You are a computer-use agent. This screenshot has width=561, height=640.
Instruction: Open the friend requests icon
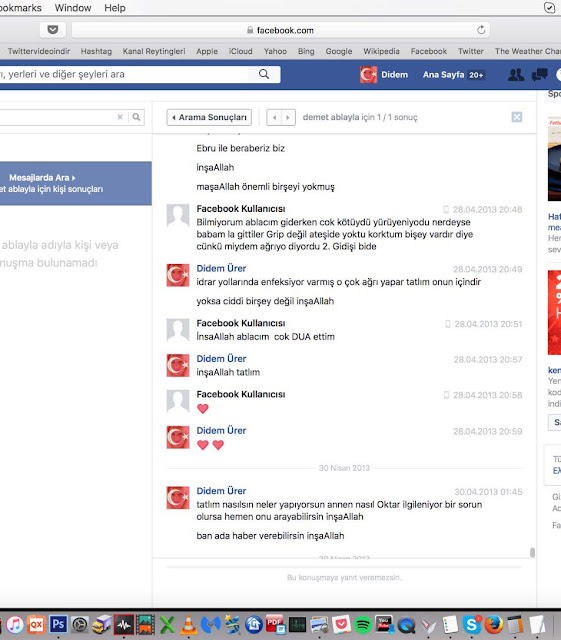coord(516,75)
